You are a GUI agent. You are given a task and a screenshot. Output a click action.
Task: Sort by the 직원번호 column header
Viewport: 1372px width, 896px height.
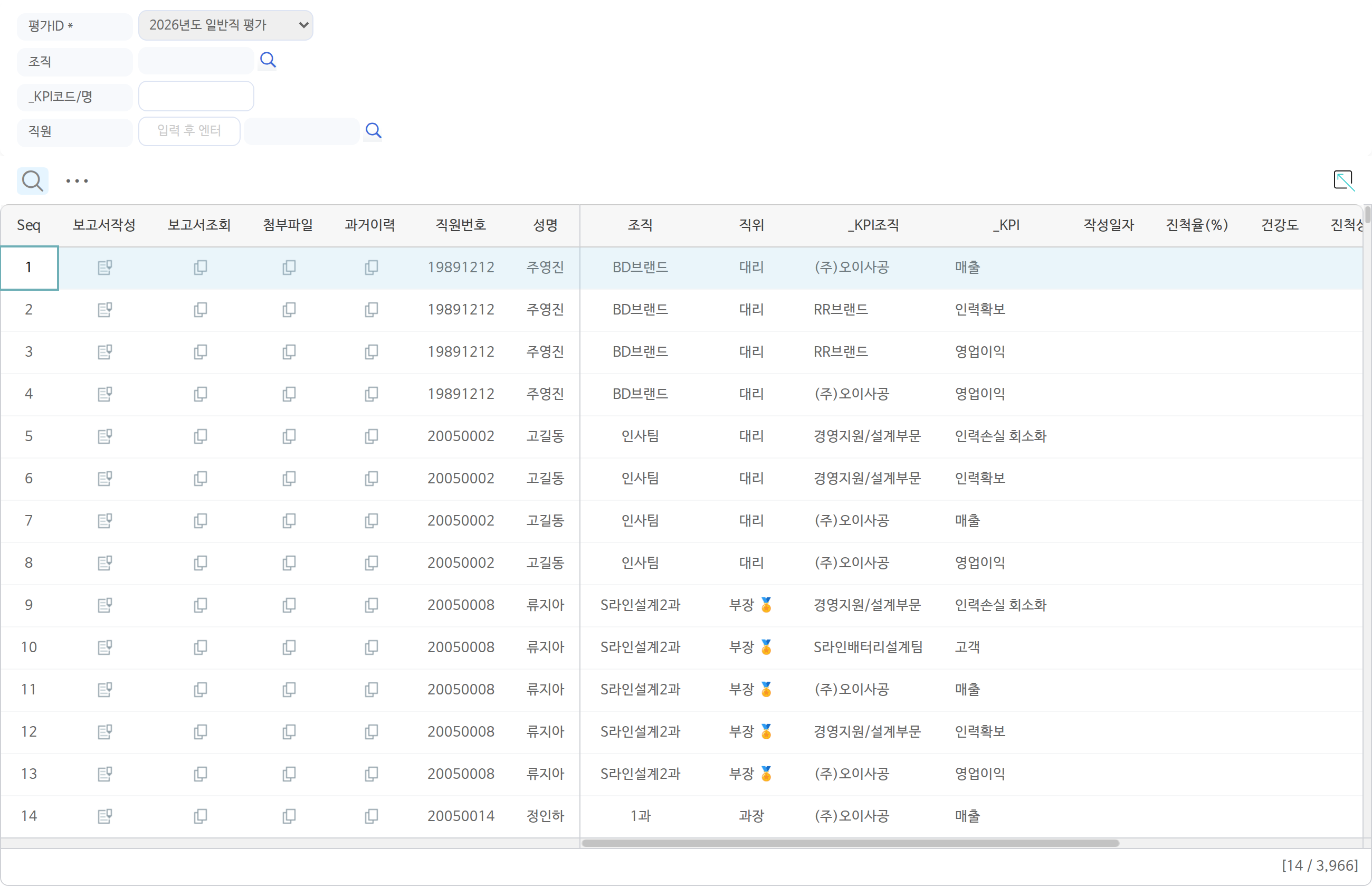461,225
